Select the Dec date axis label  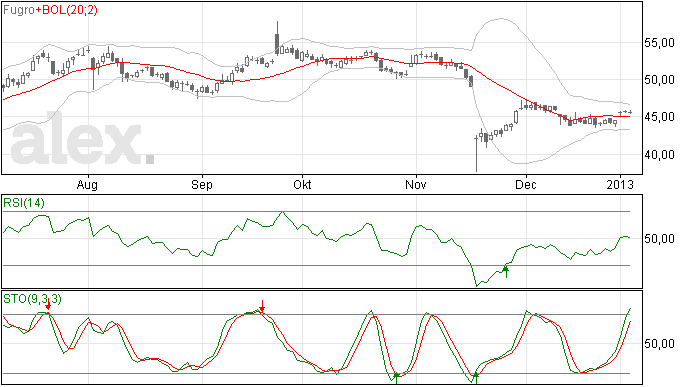[x=526, y=184]
